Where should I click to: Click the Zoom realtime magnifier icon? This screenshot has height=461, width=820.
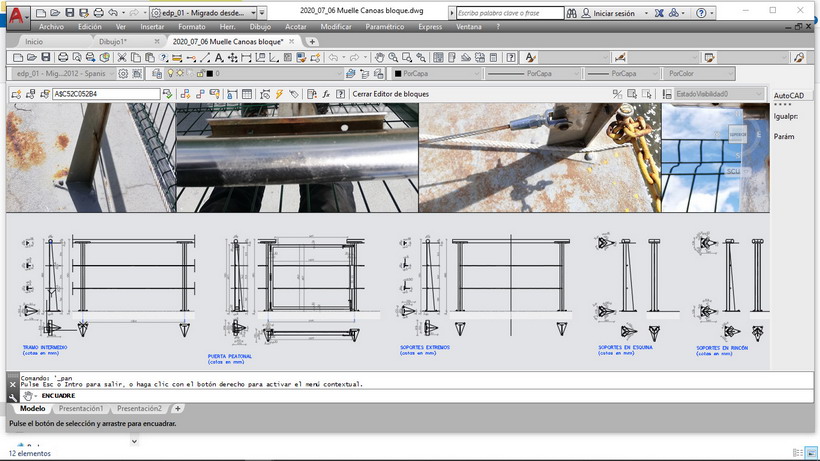(393, 57)
